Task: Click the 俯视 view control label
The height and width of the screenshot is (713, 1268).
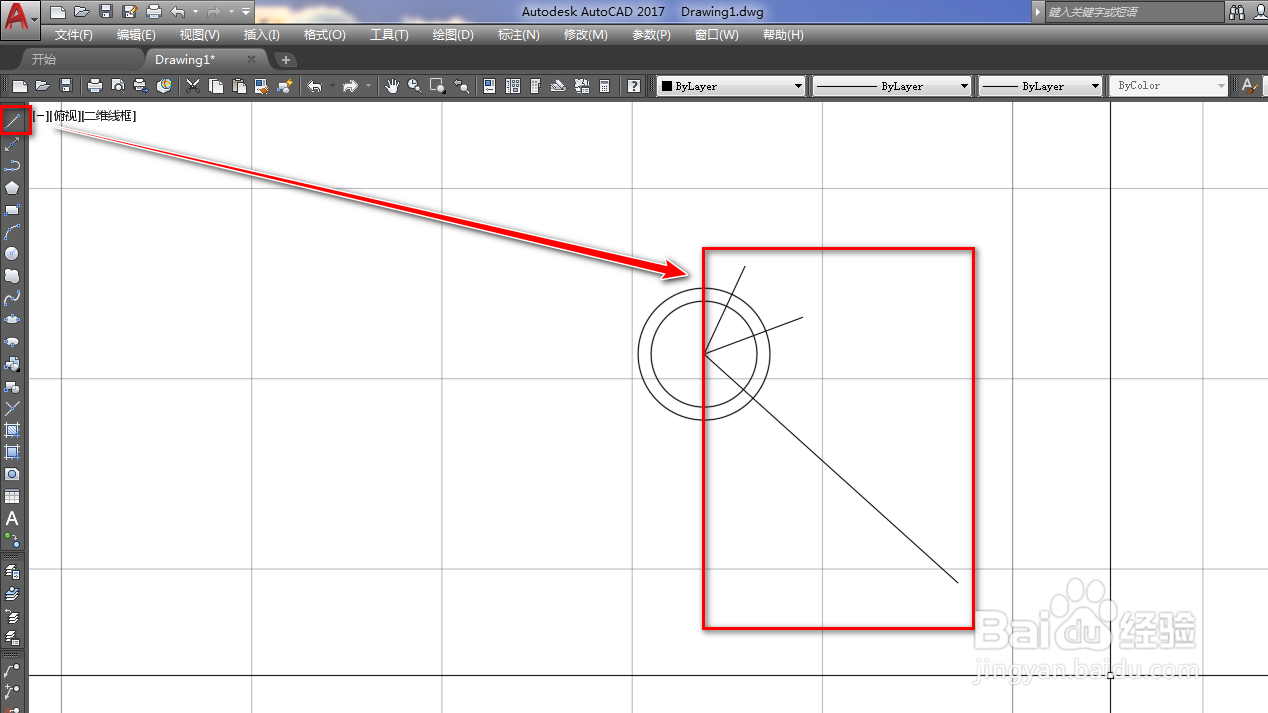Action: 64,116
